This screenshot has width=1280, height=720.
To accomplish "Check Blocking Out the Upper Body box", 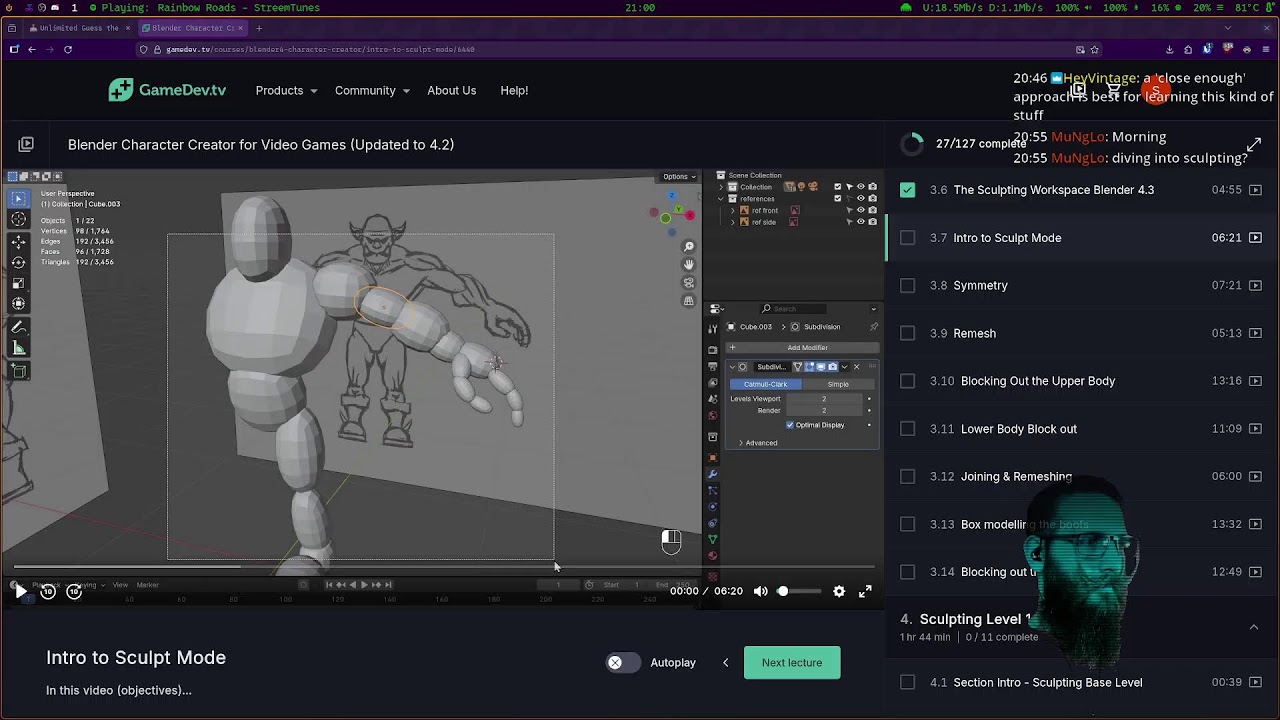I will coord(907,381).
